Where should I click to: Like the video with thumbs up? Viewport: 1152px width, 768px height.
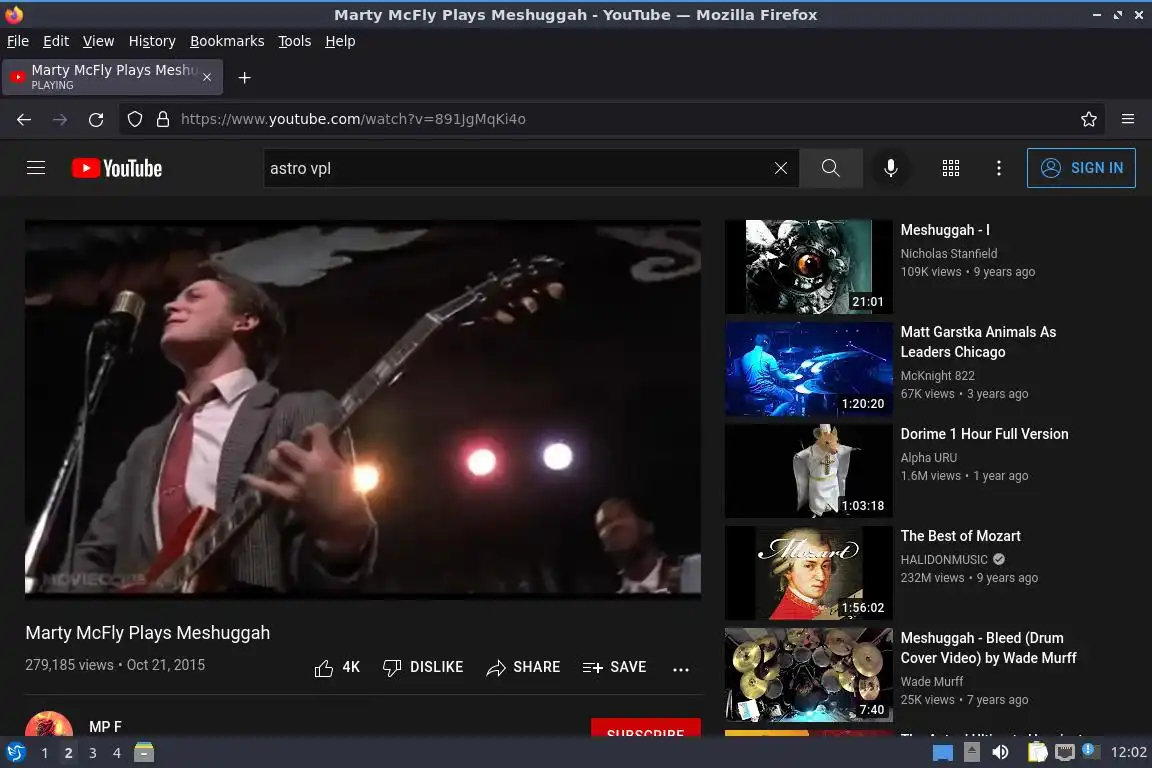pos(337,667)
